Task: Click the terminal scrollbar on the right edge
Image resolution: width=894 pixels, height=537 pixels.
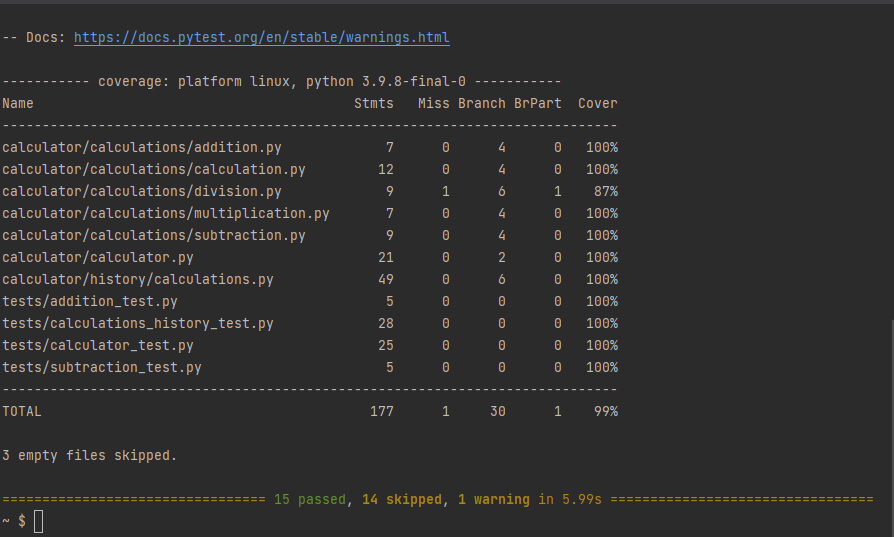Action: pos(891,428)
